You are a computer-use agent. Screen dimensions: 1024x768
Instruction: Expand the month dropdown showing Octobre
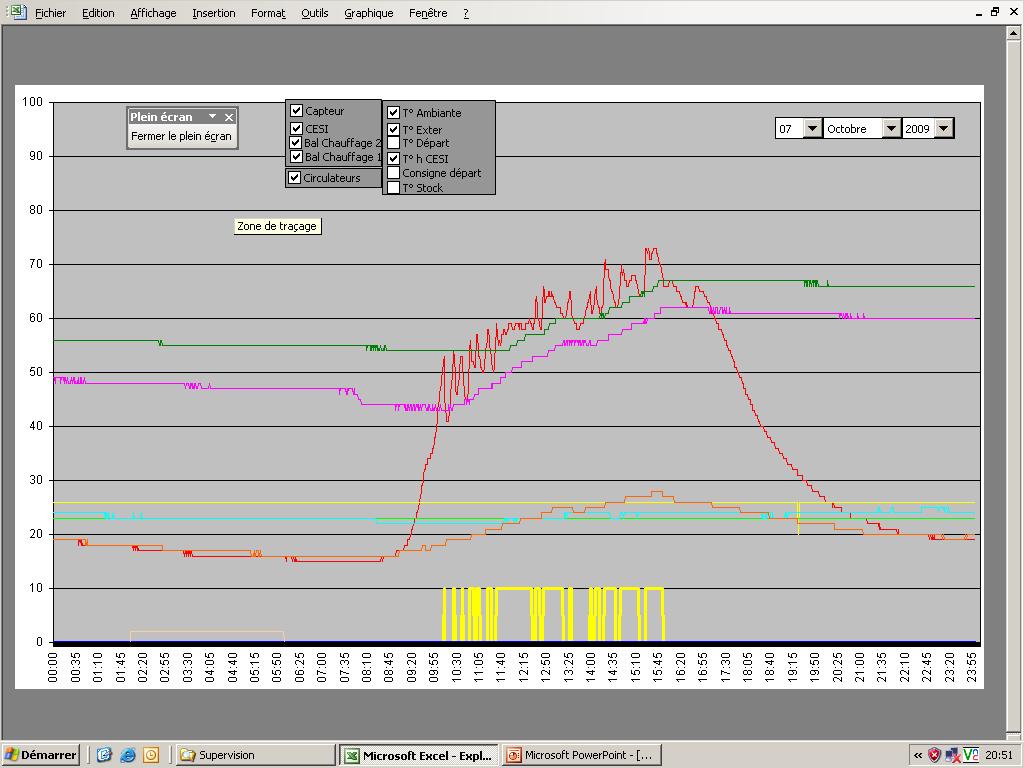pyautogui.click(x=891, y=128)
